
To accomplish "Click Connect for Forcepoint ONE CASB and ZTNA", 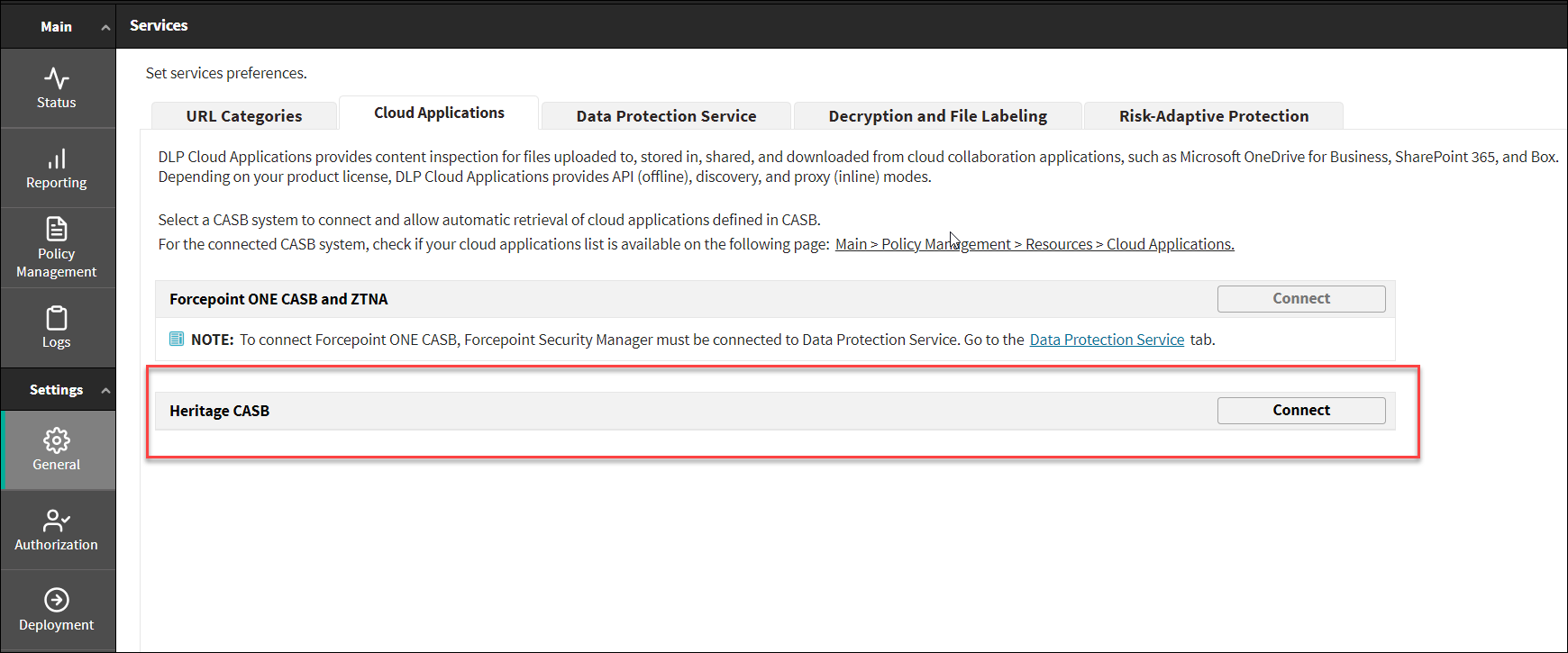I will point(1300,299).
